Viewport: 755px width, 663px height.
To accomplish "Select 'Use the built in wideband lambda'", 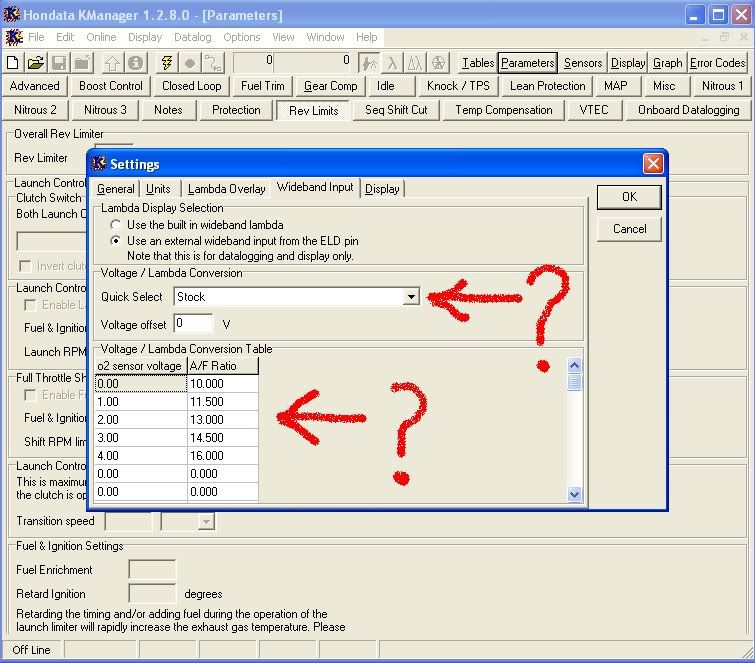I will (117, 225).
